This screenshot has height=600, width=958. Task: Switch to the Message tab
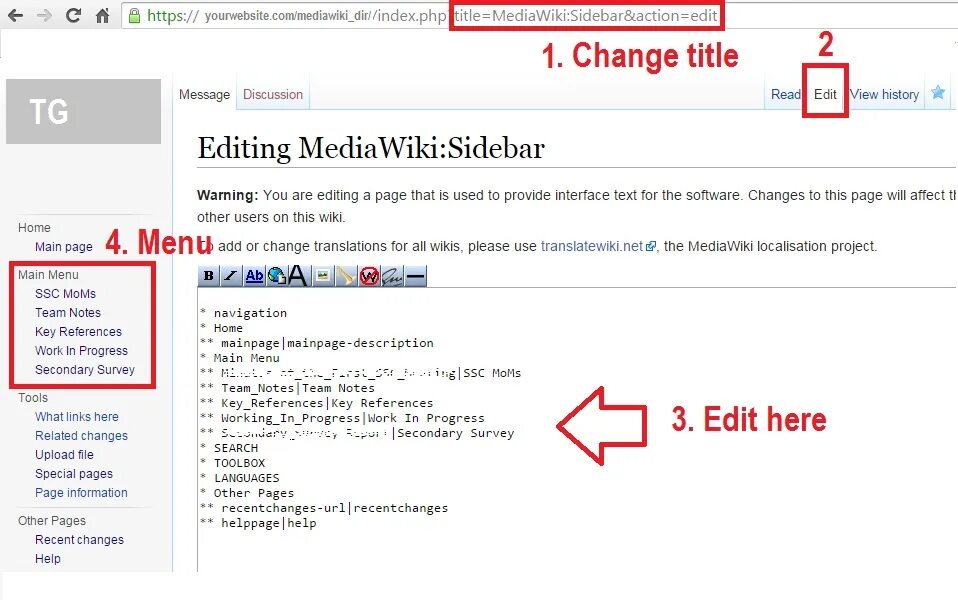coord(204,95)
